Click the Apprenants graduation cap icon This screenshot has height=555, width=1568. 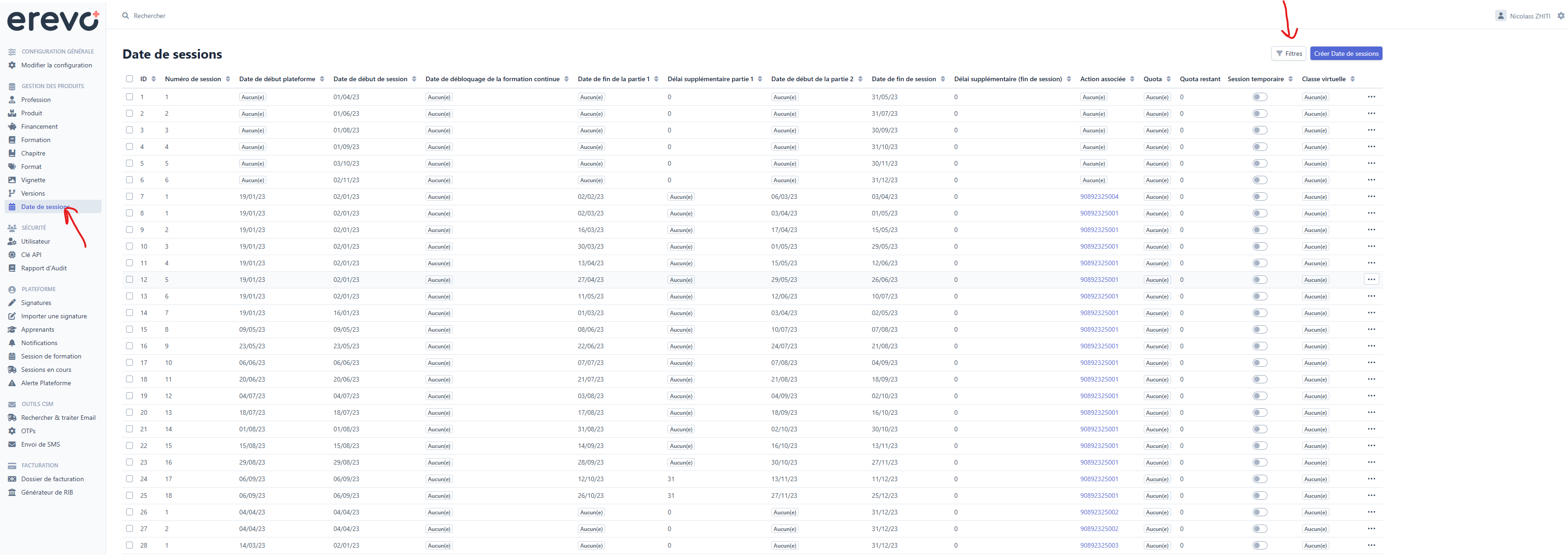click(12, 330)
